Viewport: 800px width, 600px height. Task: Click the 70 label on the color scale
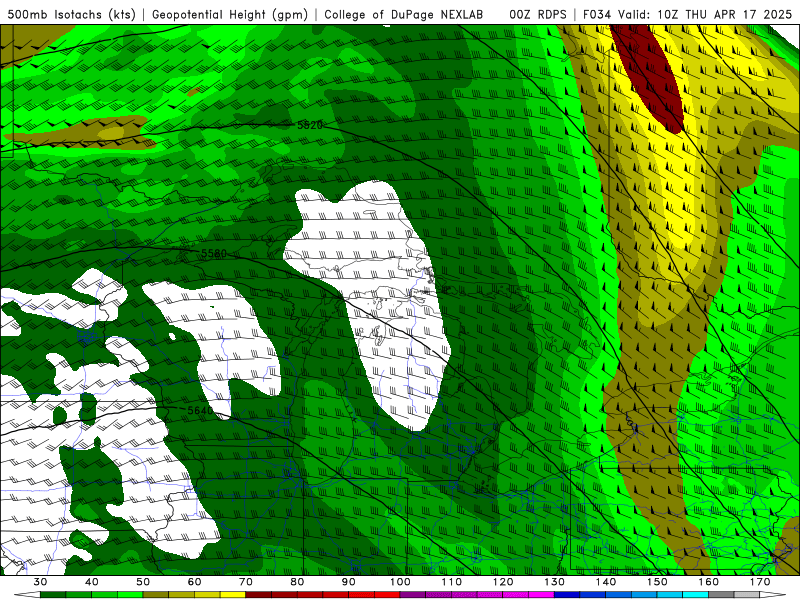point(246,582)
